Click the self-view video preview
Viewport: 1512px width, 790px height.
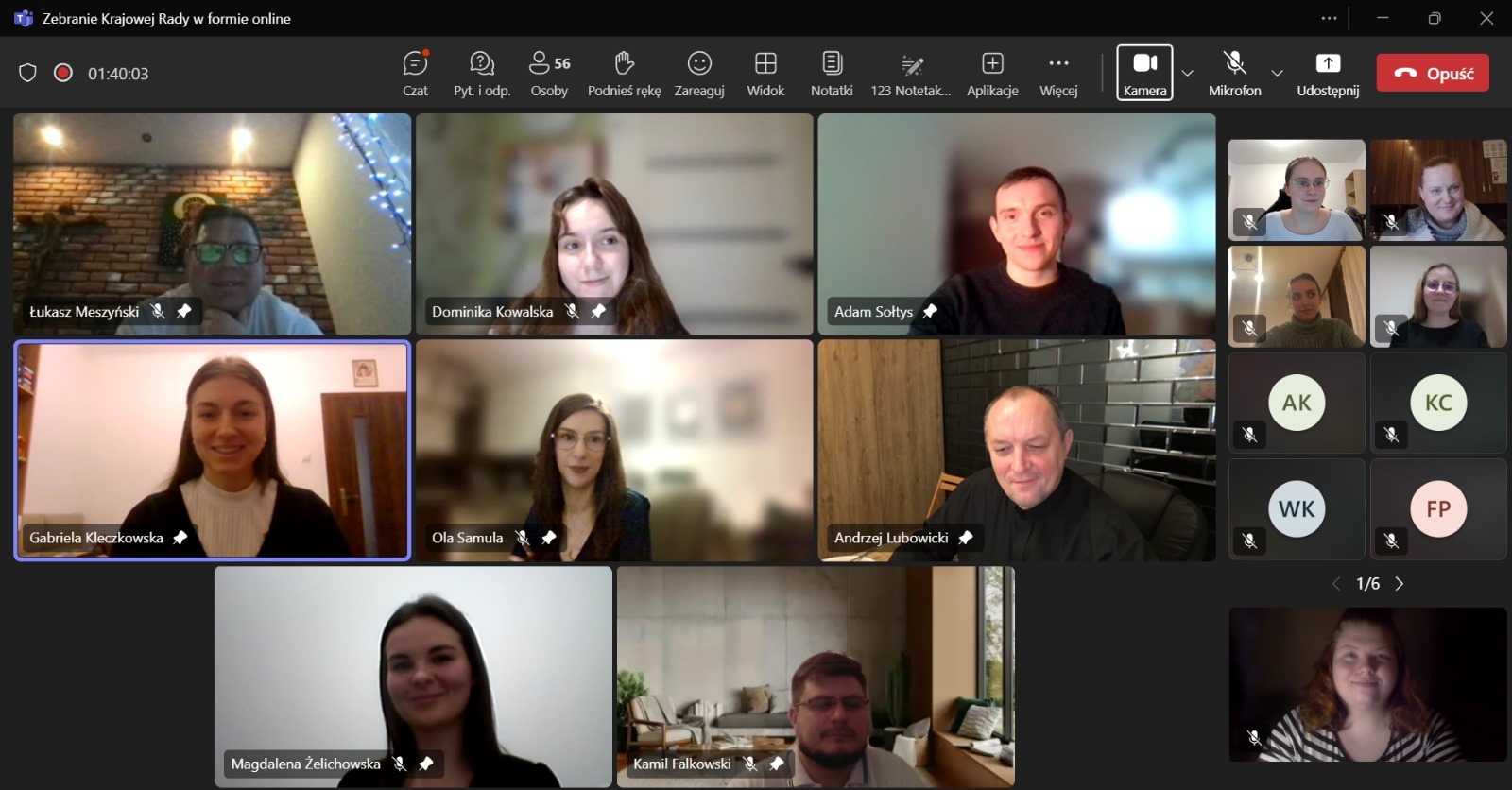pyautogui.click(x=1367, y=684)
